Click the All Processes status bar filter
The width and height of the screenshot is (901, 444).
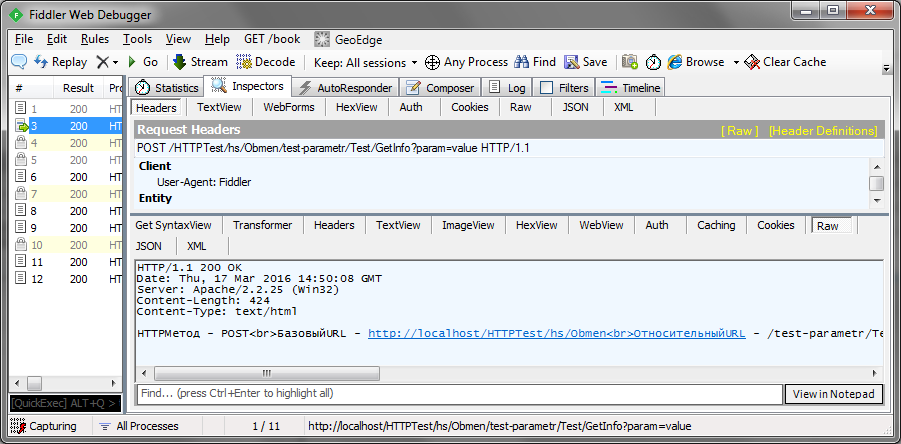pyautogui.click(x=139, y=426)
